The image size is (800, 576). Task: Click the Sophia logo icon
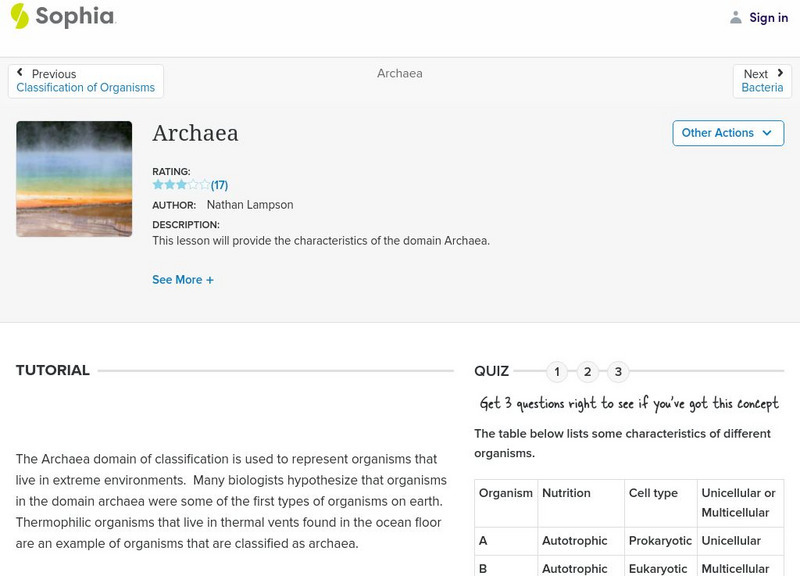point(20,16)
